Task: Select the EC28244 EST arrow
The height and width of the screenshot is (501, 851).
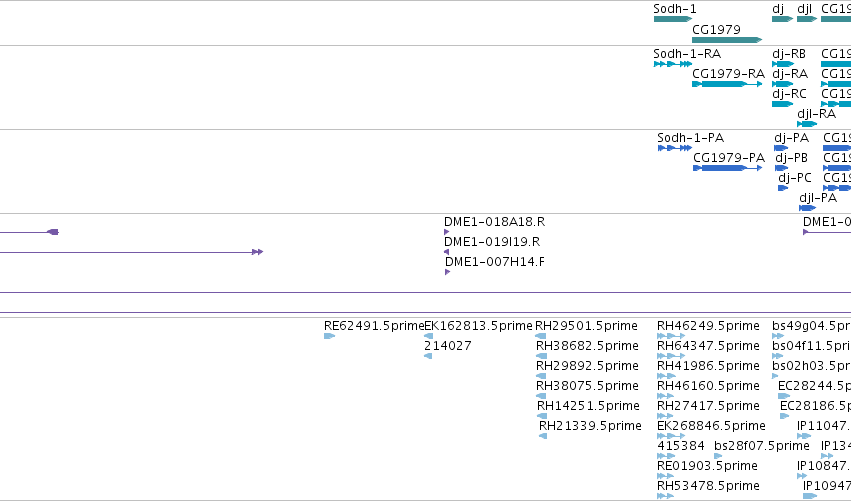Action: 784,396
